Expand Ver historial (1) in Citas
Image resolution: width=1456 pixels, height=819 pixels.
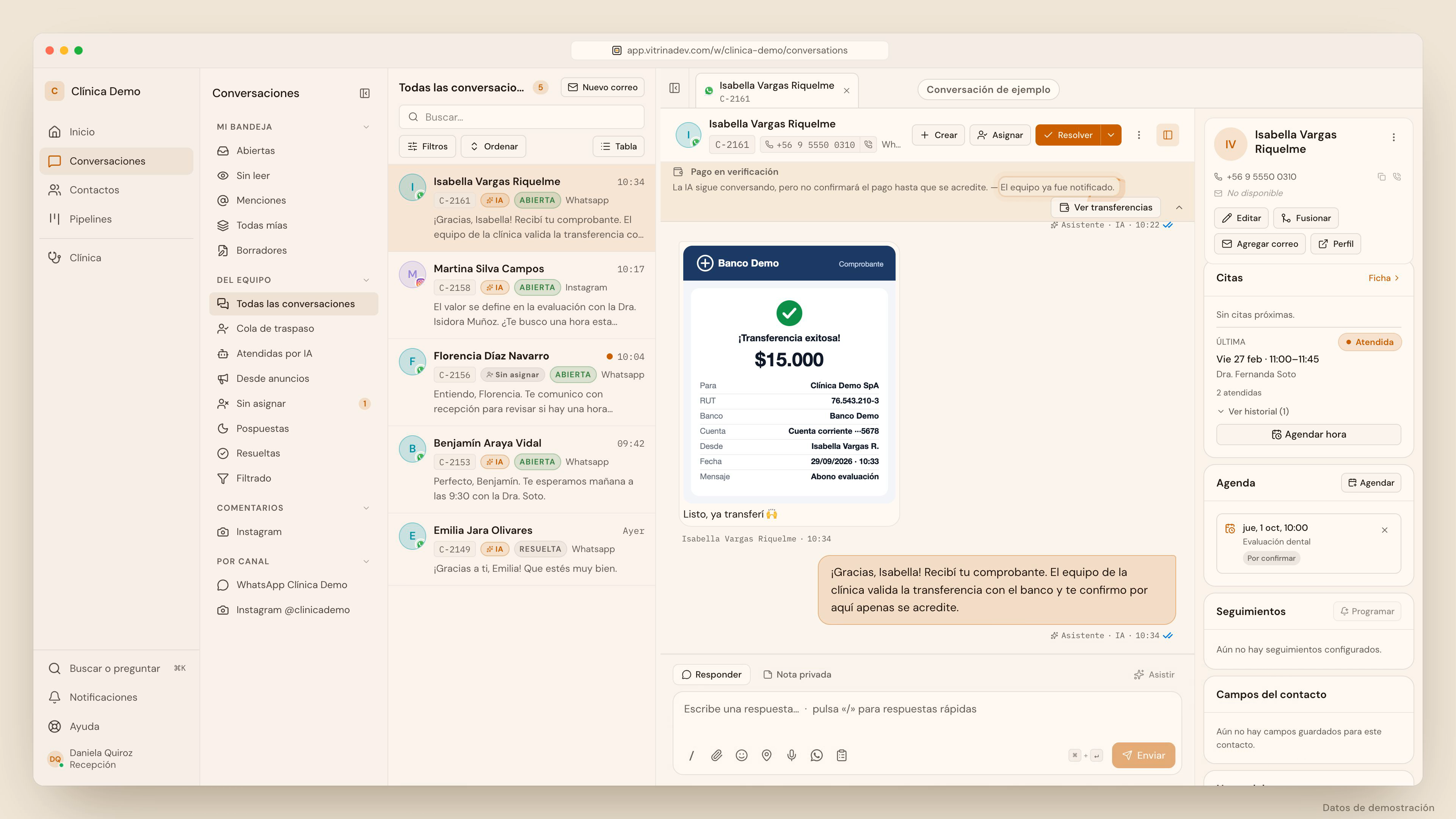[1252, 411]
